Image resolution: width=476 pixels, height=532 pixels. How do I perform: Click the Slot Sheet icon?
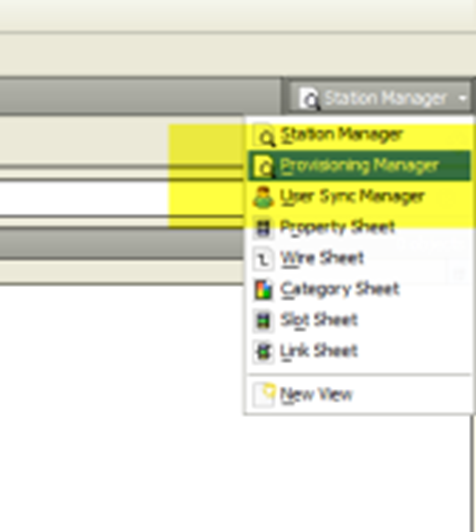coord(264,320)
